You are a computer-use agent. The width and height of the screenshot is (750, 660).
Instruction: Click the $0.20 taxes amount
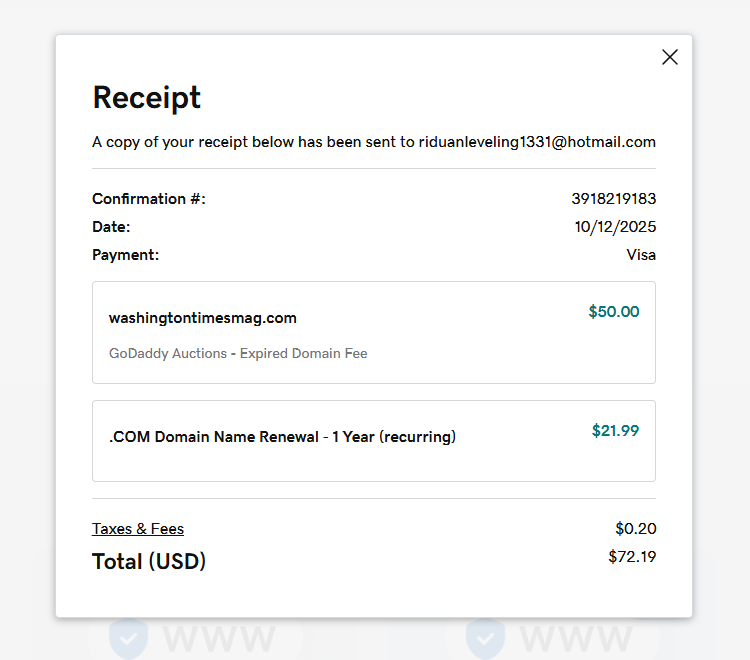(636, 529)
